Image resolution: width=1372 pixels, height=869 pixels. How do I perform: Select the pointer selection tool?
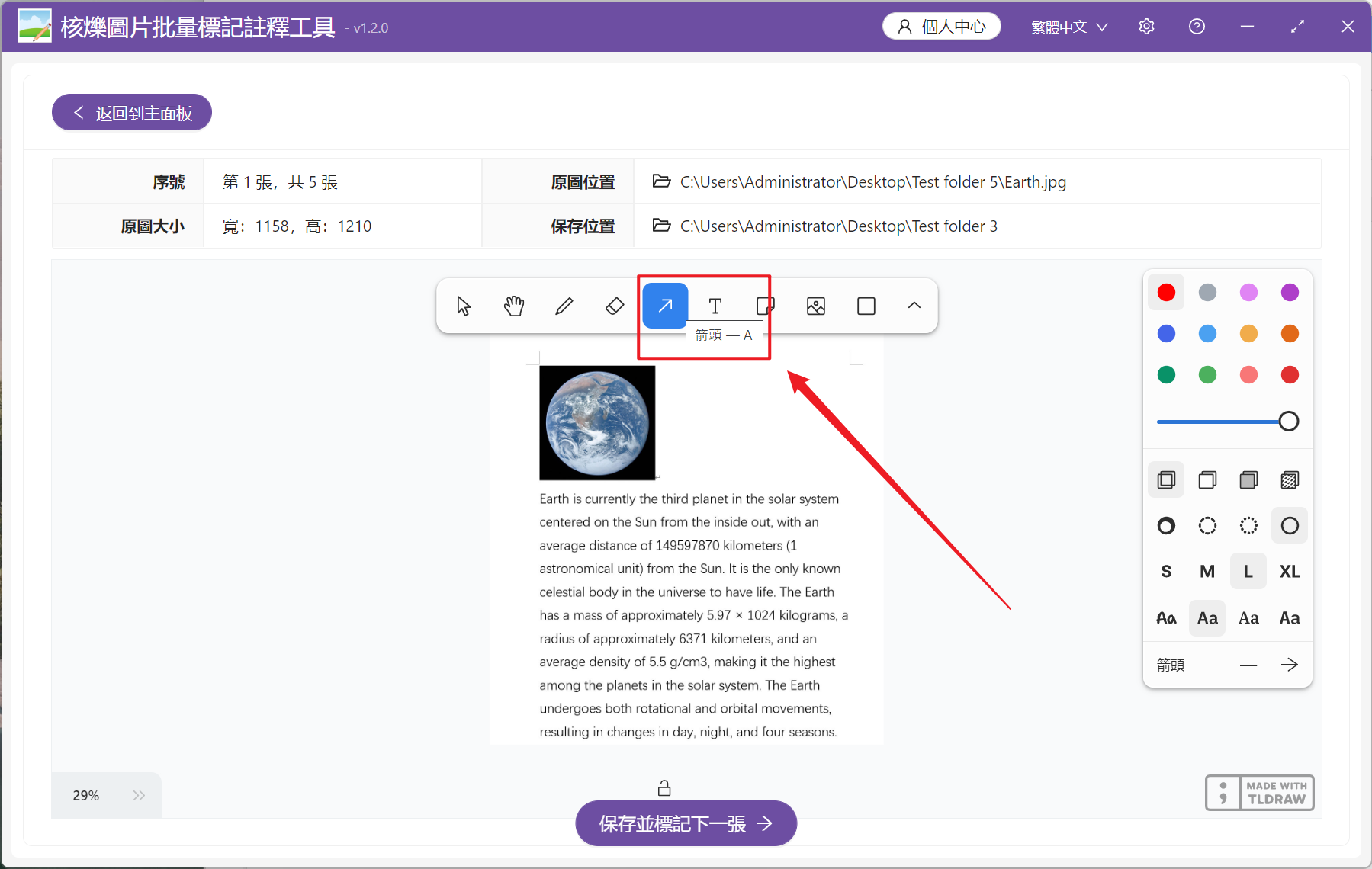pyautogui.click(x=464, y=306)
